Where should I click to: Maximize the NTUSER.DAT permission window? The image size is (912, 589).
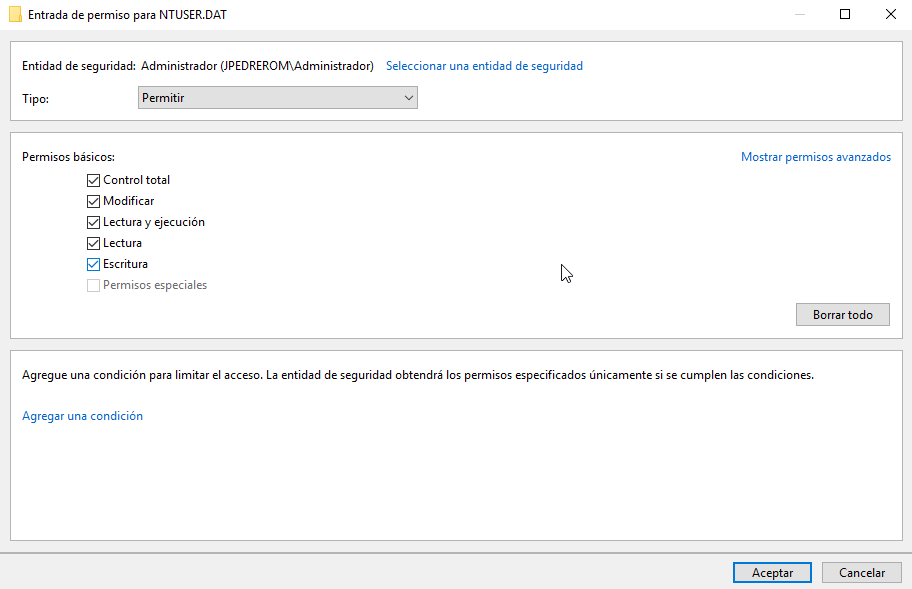[845, 15]
